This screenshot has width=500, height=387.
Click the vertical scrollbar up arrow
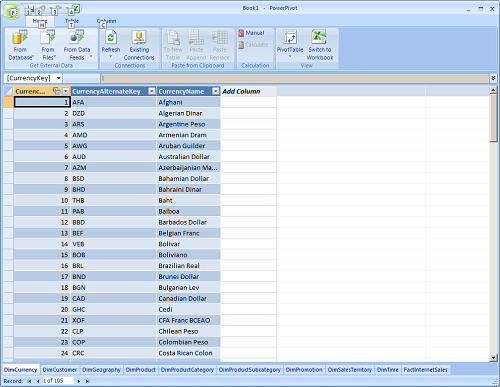coord(493,90)
